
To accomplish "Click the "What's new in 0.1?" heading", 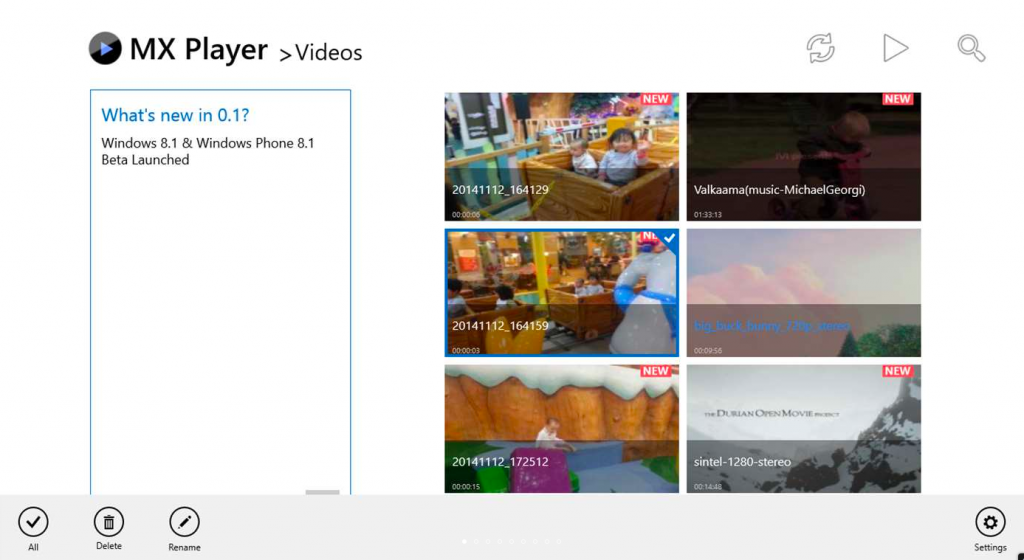I will 175,116.
